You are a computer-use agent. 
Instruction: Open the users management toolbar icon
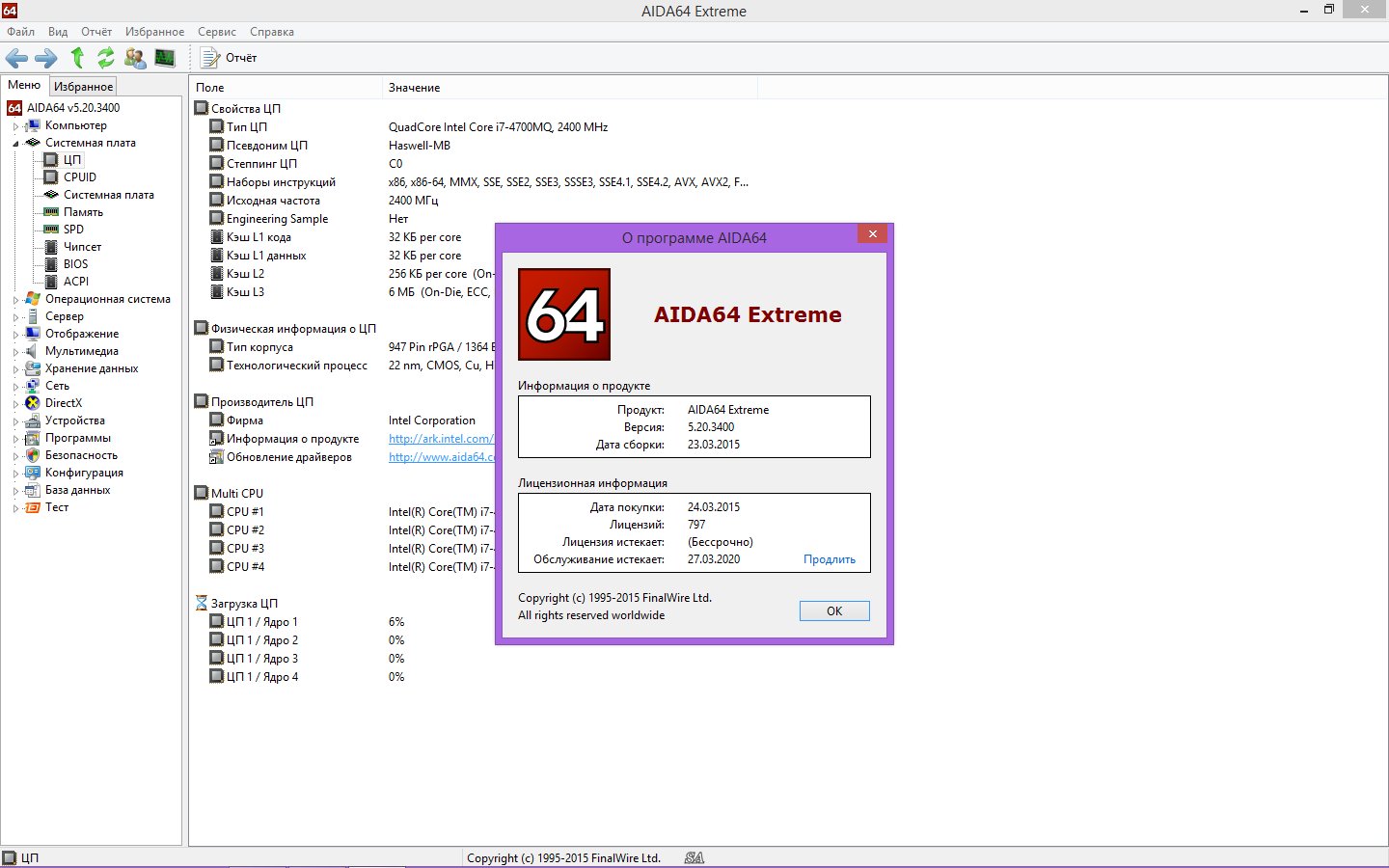pyautogui.click(x=135, y=58)
